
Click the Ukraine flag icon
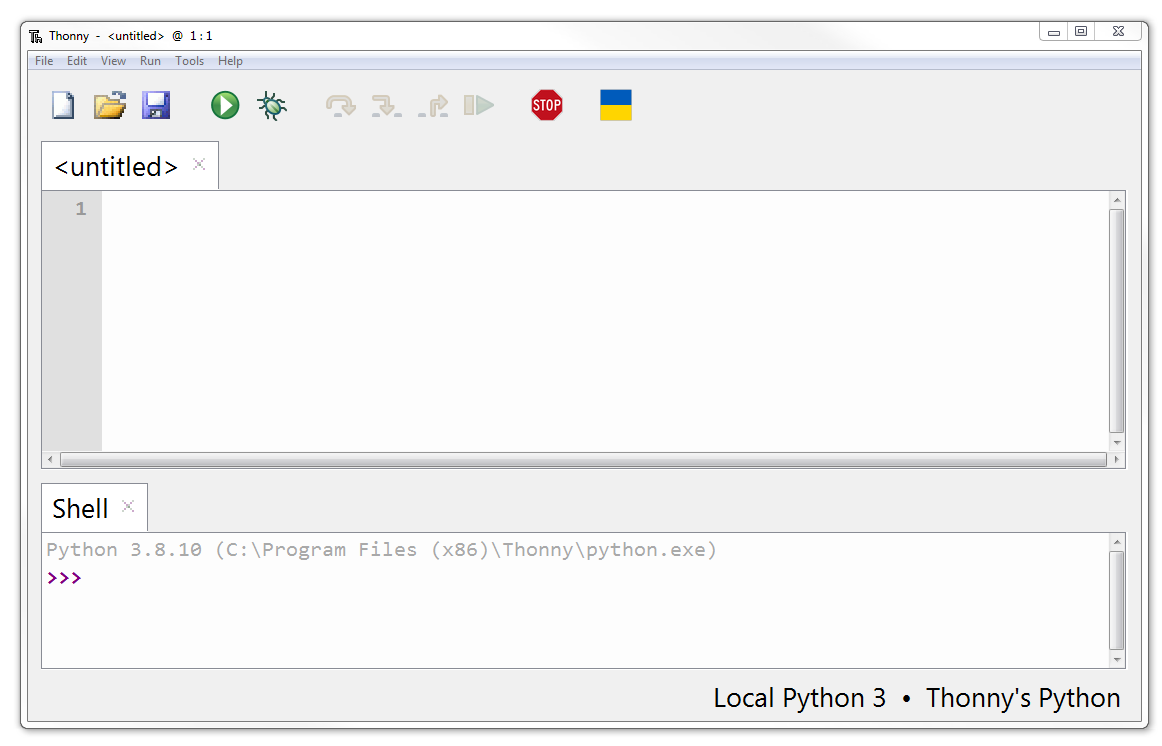click(x=616, y=105)
